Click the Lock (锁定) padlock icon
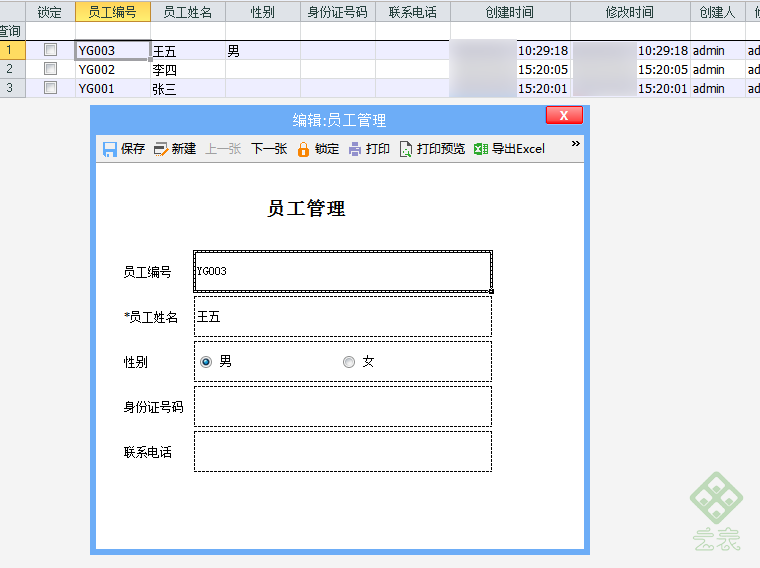The image size is (760, 568). pyautogui.click(x=303, y=149)
